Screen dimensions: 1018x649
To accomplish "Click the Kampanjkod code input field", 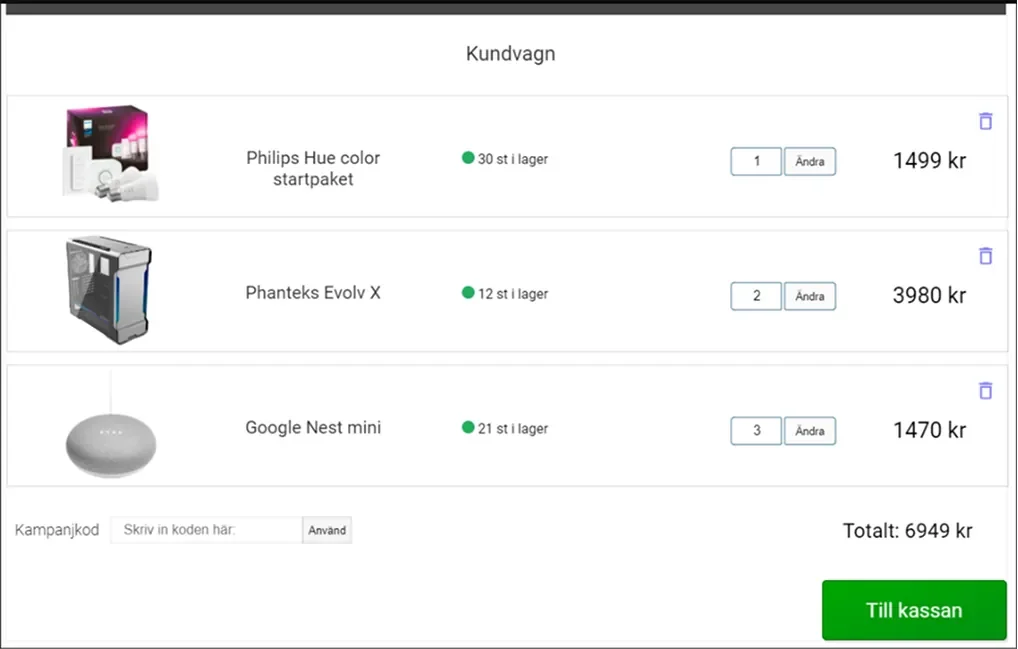I will (206, 530).
